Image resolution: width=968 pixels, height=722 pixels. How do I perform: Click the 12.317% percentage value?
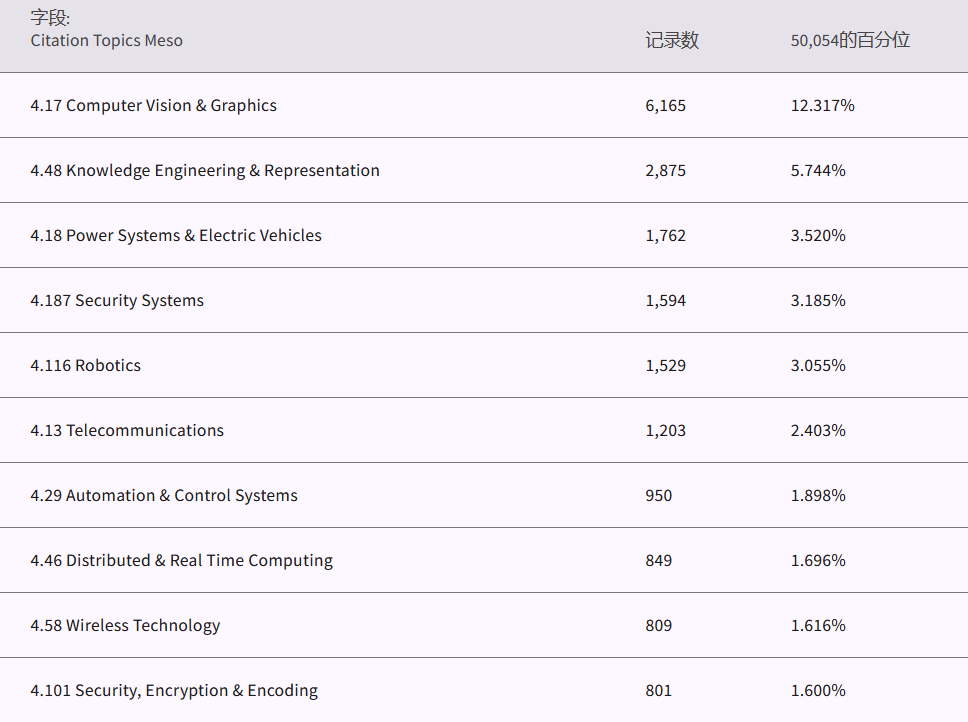coord(822,106)
